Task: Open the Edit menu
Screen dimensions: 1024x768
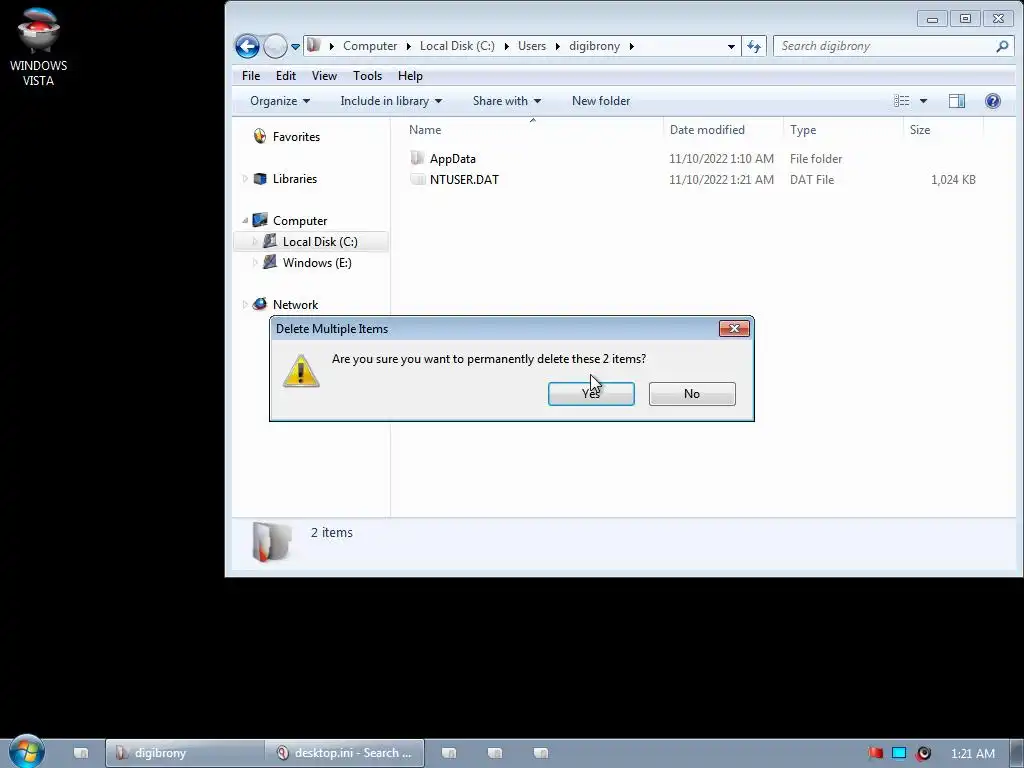Action: click(x=285, y=76)
